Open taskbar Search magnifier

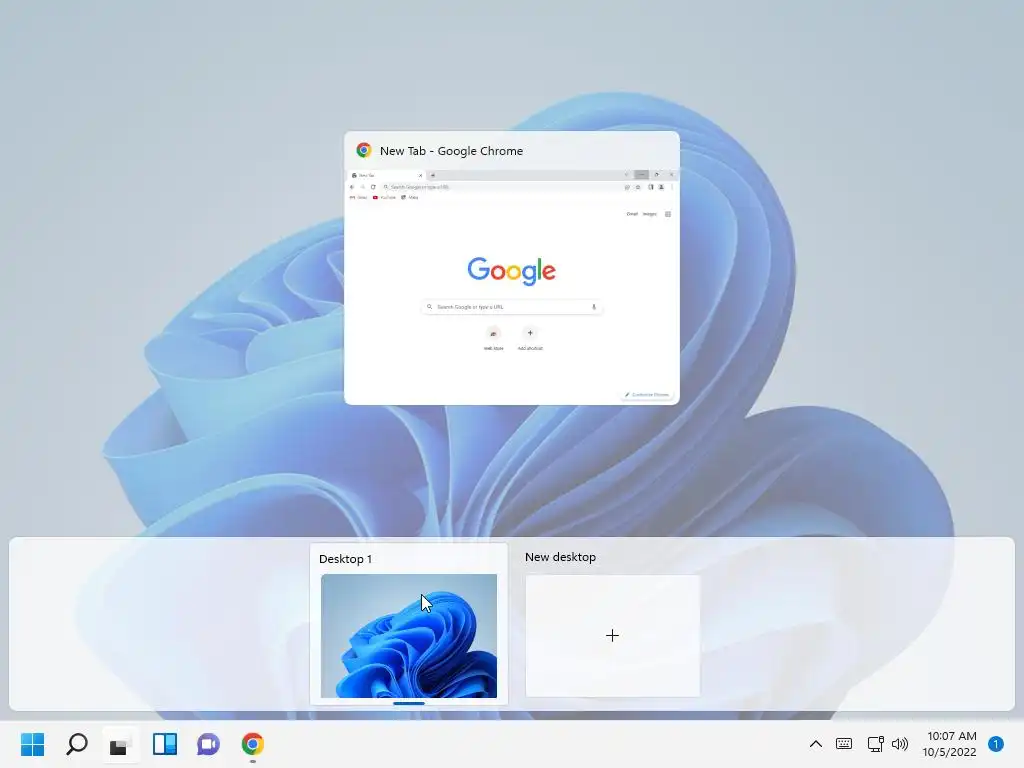pyautogui.click(x=77, y=744)
